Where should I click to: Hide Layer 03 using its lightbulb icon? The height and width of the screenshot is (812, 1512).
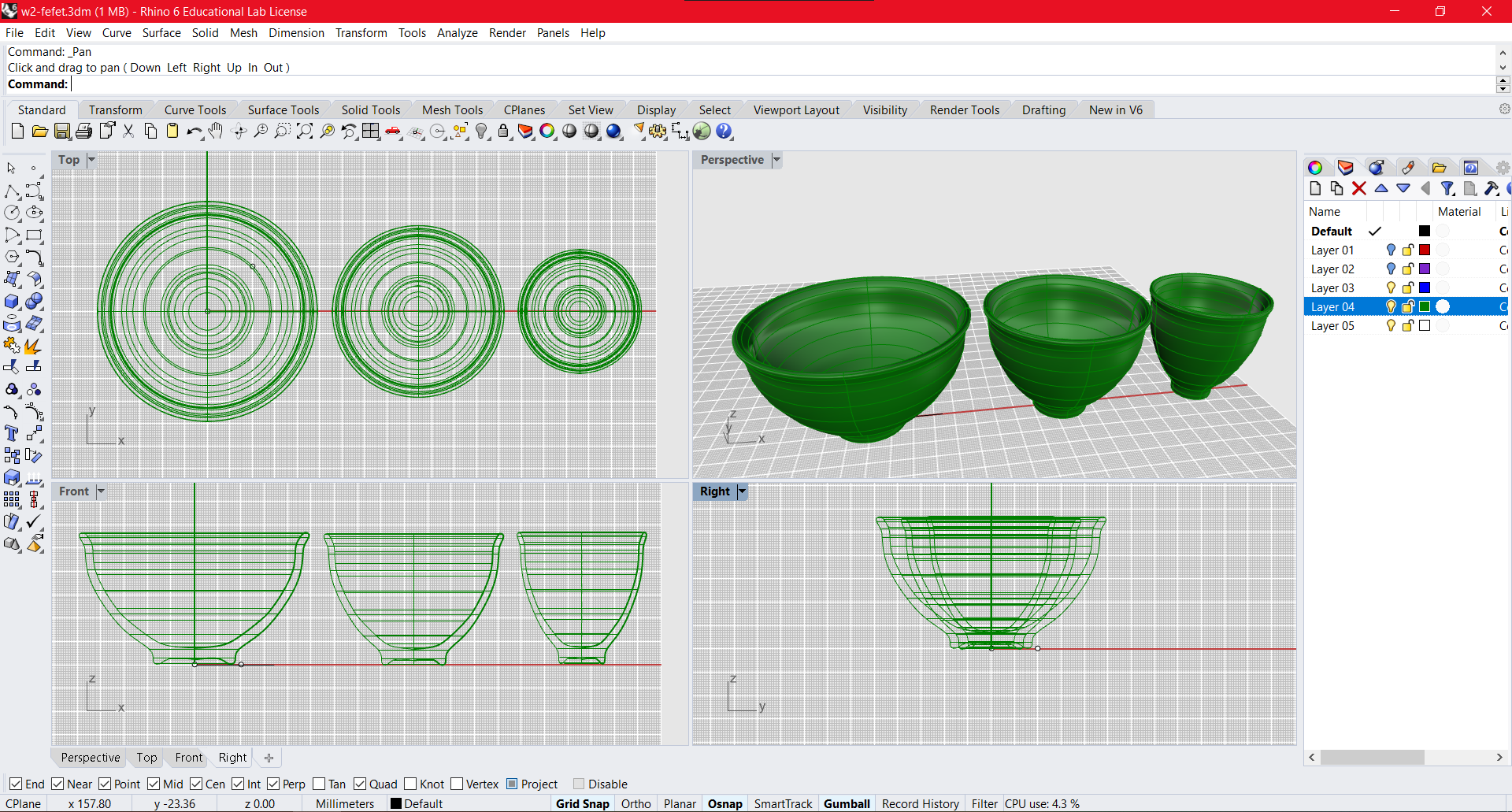(1391, 287)
